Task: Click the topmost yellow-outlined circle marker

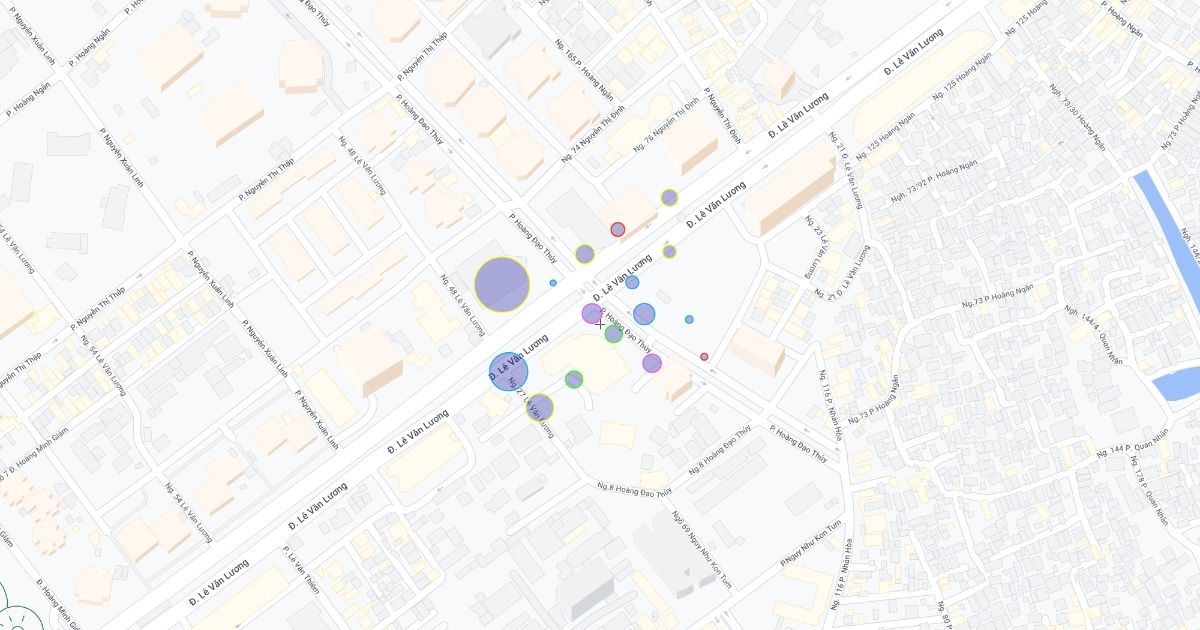Action: coord(669,197)
